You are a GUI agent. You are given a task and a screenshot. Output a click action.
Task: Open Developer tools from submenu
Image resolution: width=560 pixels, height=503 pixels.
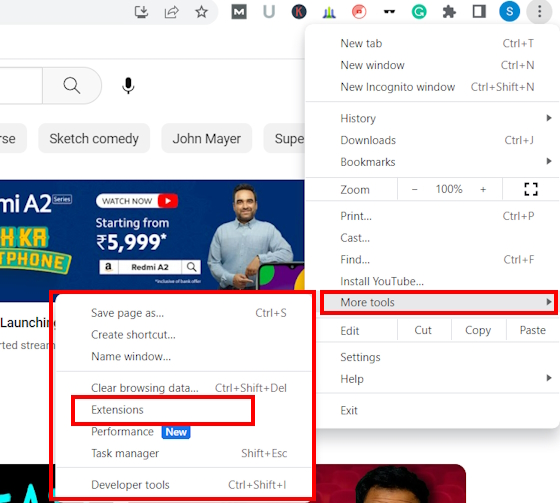point(184,485)
